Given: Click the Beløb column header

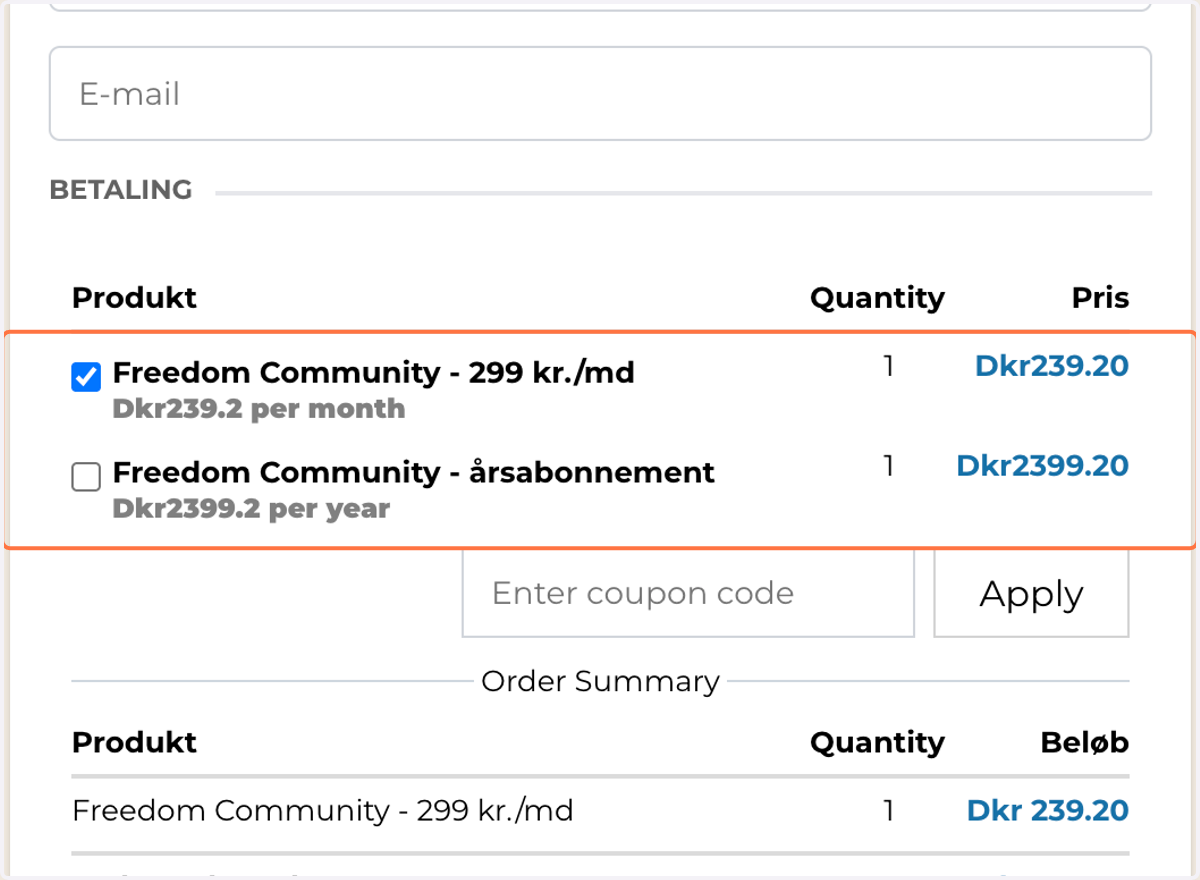Looking at the screenshot, I should click(1085, 742).
